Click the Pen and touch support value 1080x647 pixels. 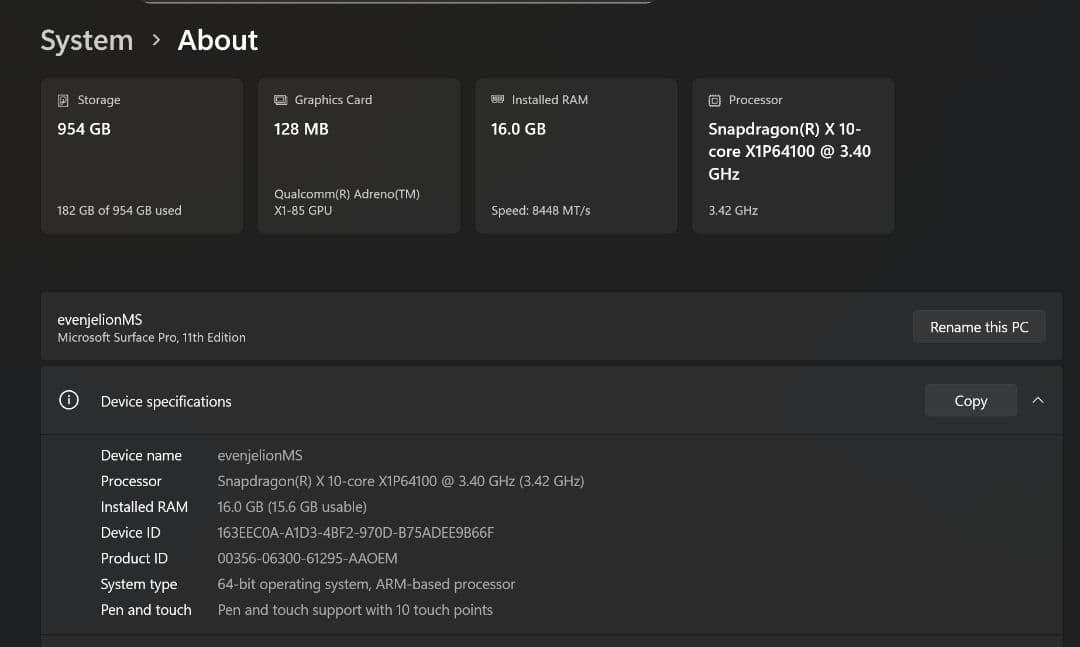pyautogui.click(x=355, y=610)
